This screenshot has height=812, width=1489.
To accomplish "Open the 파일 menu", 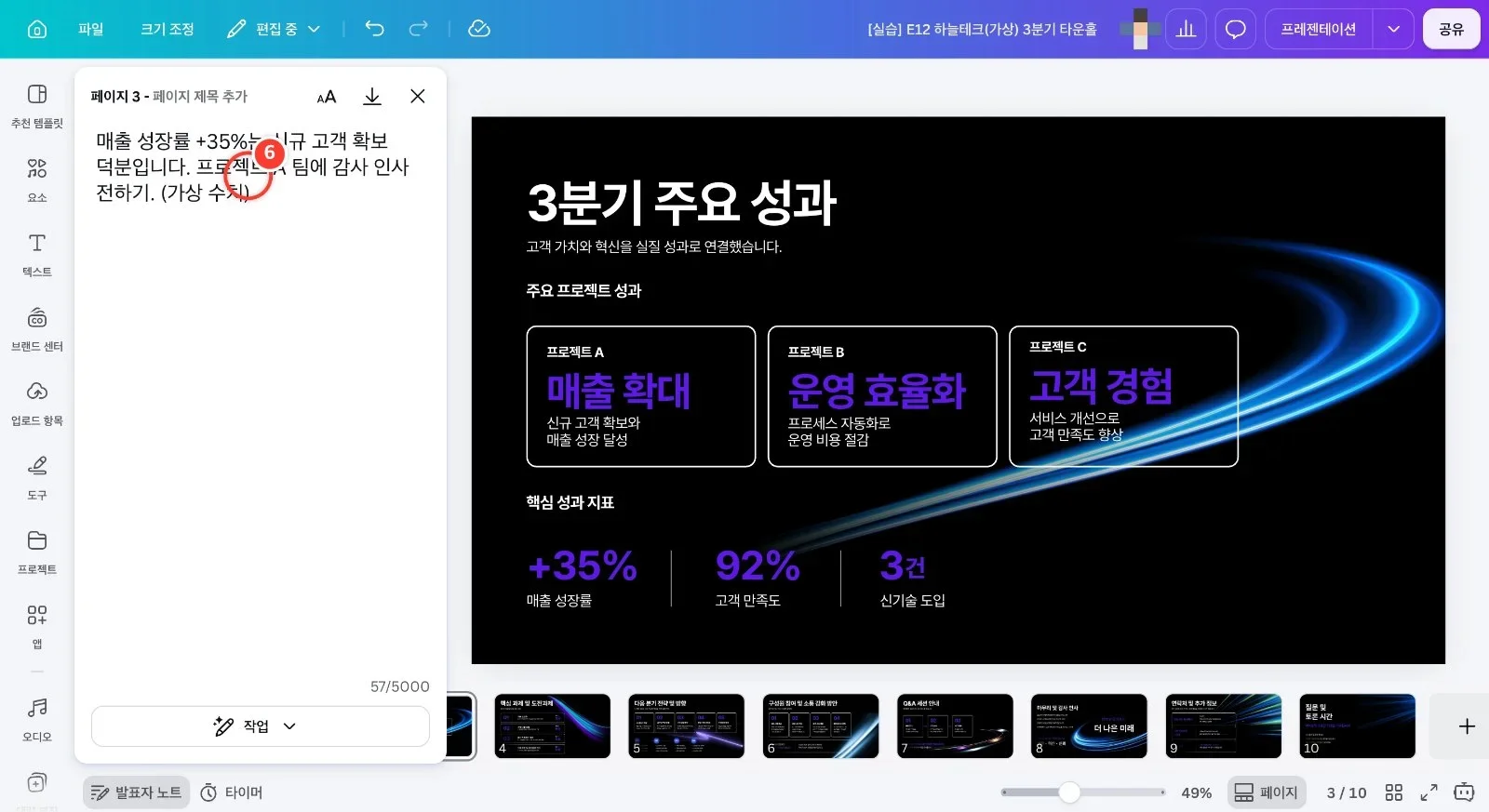I will tap(90, 29).
